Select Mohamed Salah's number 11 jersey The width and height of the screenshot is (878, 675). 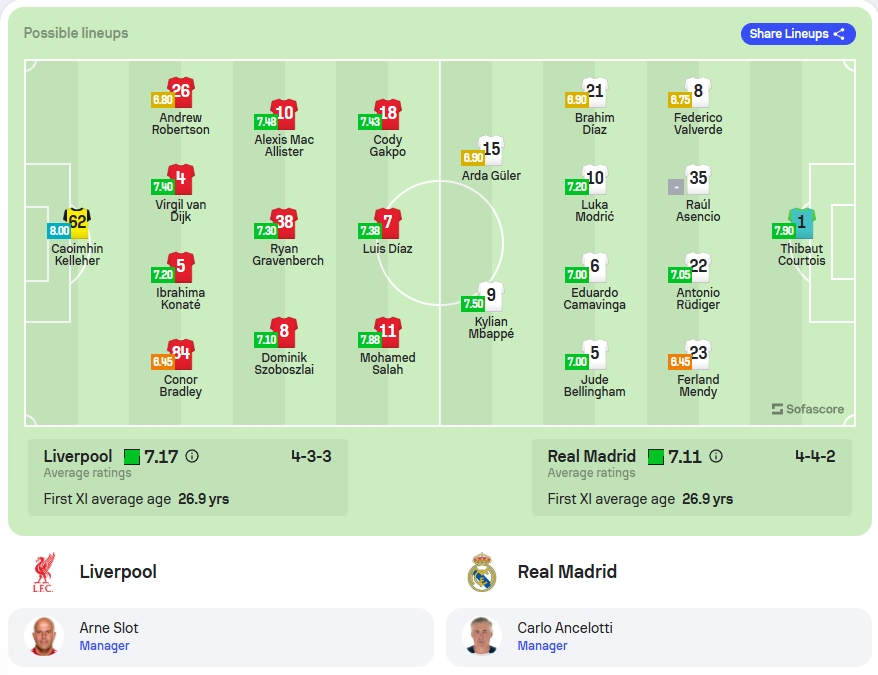388,332
